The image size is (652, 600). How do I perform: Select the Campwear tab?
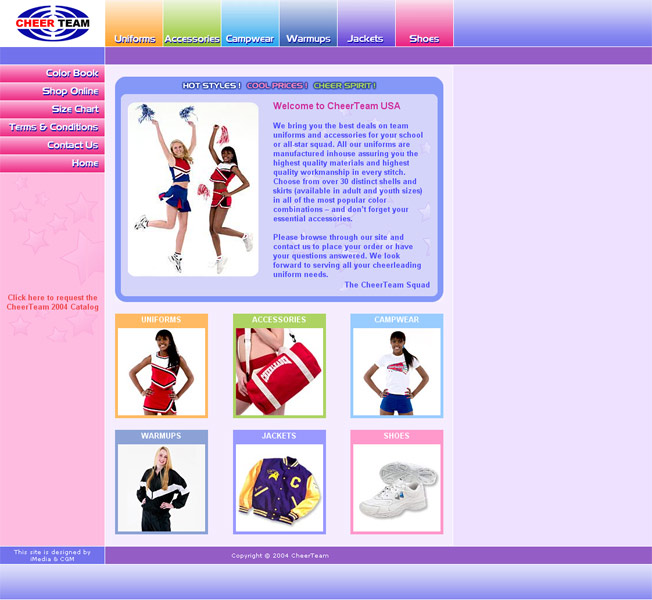[250, 38]
